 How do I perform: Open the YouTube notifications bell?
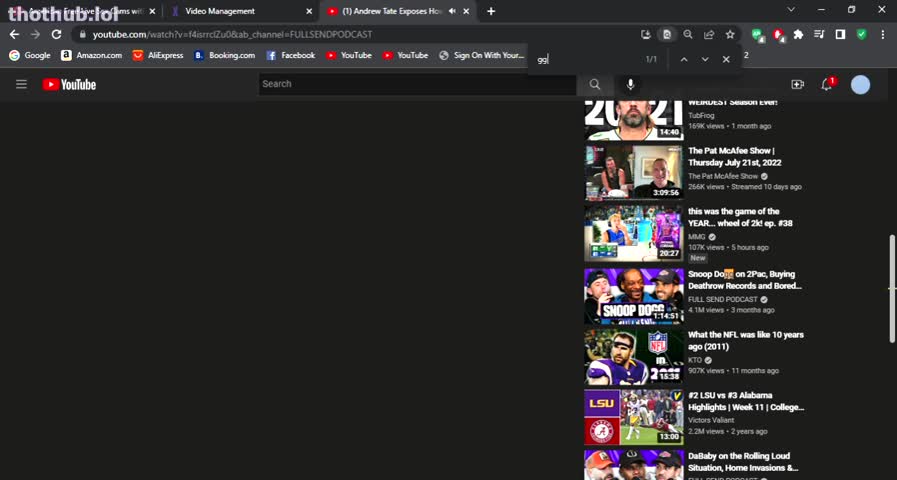pyautogui.click(x=827, y=85)
